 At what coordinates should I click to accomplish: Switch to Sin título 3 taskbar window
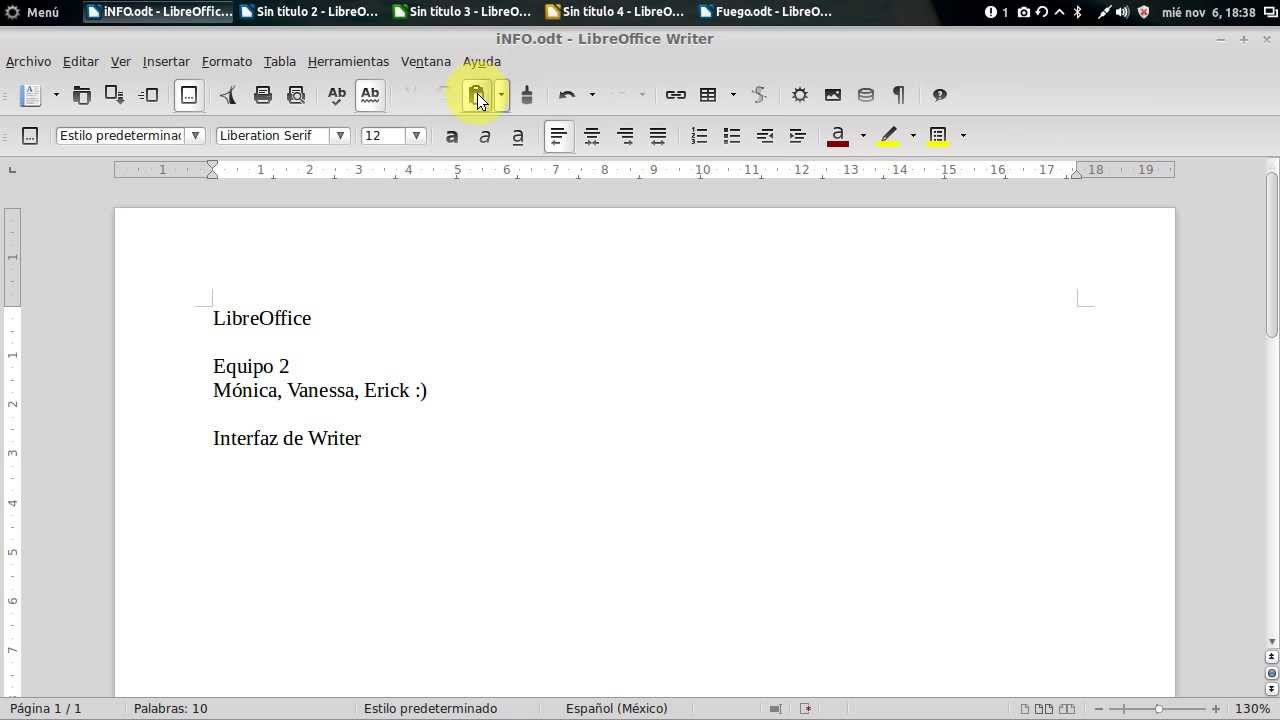point(462,12)
